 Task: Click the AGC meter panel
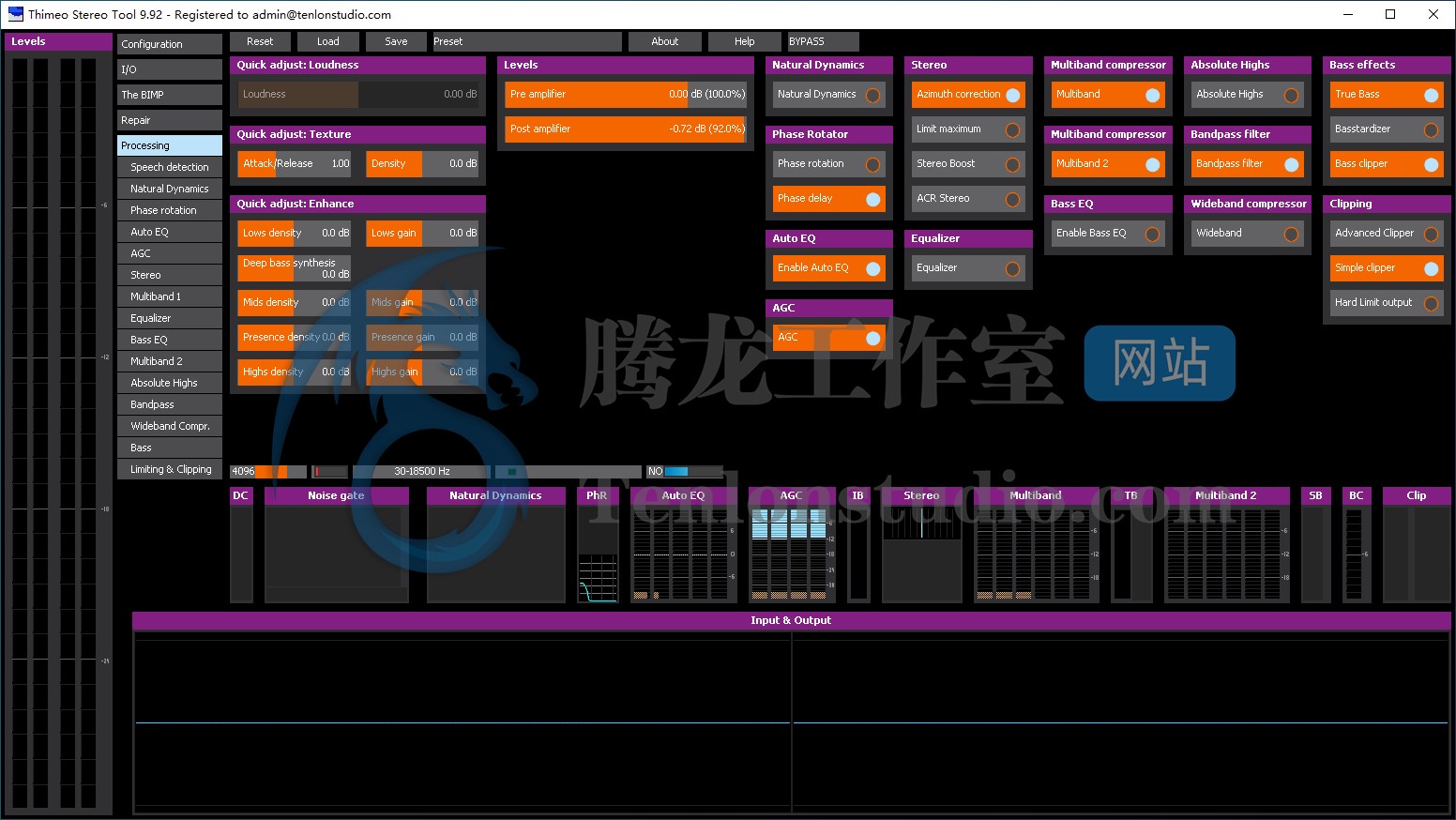click(792, 544)
